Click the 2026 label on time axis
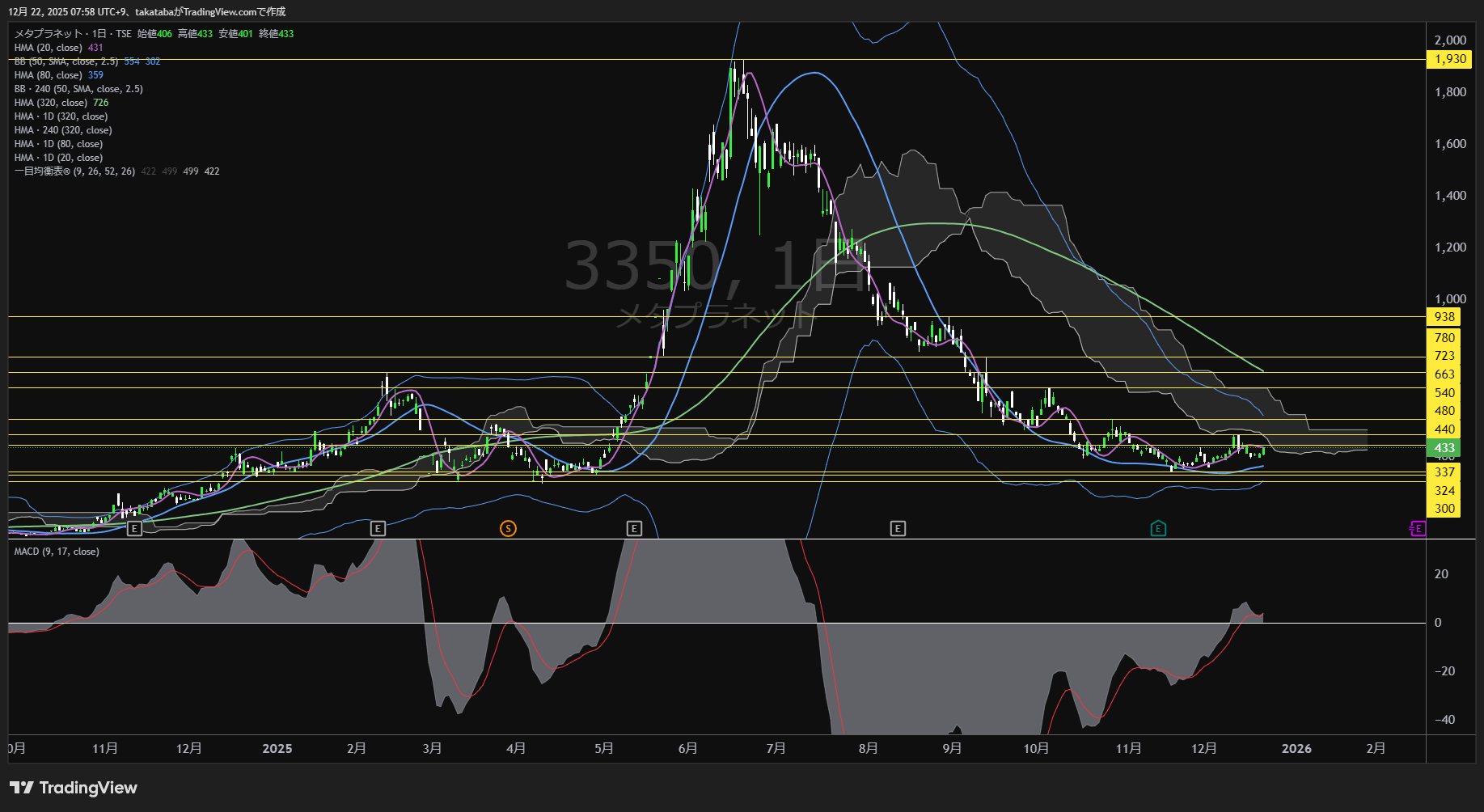The width and height of the screenshot is (1484, 812). (x=1296, y=749)
